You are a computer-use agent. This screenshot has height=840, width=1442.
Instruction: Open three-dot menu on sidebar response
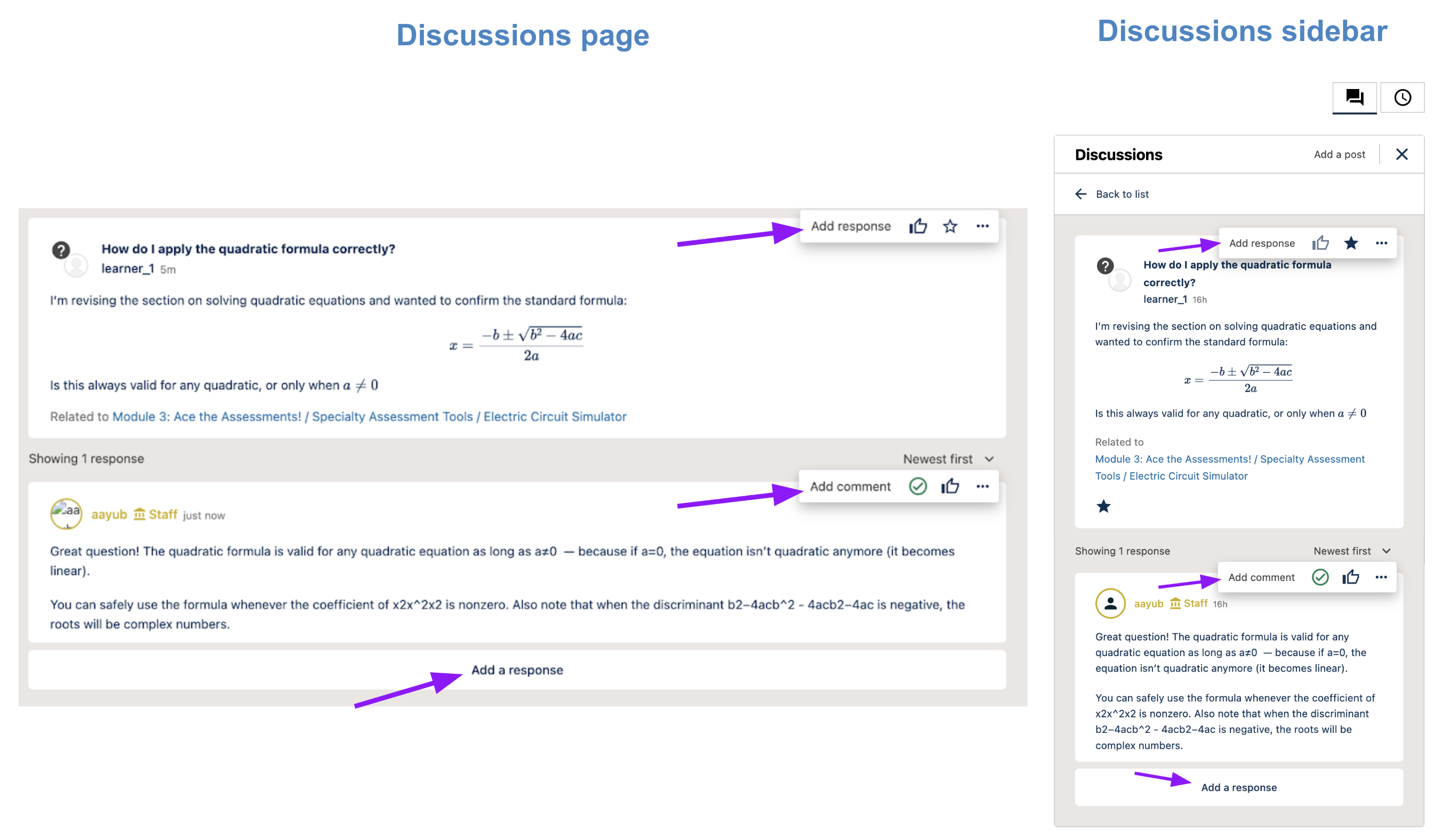click(x=1381, y=578)
